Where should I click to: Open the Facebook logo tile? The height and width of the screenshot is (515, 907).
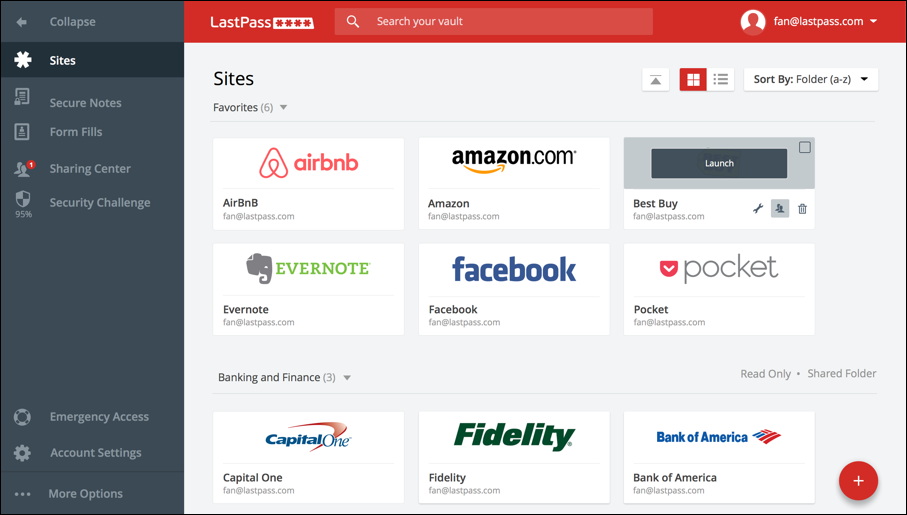(514, 268)
